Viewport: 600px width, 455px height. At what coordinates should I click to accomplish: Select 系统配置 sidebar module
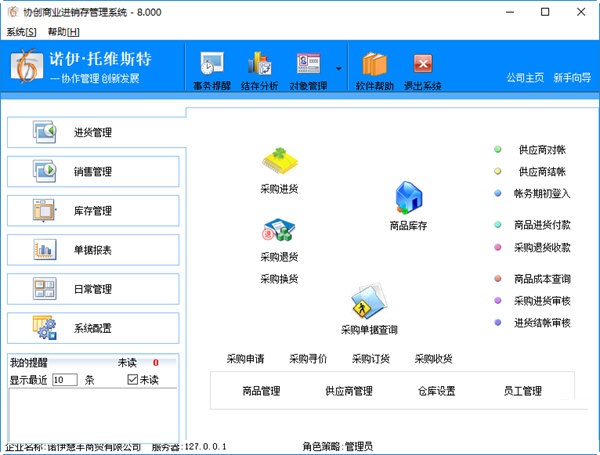[93, 328]
